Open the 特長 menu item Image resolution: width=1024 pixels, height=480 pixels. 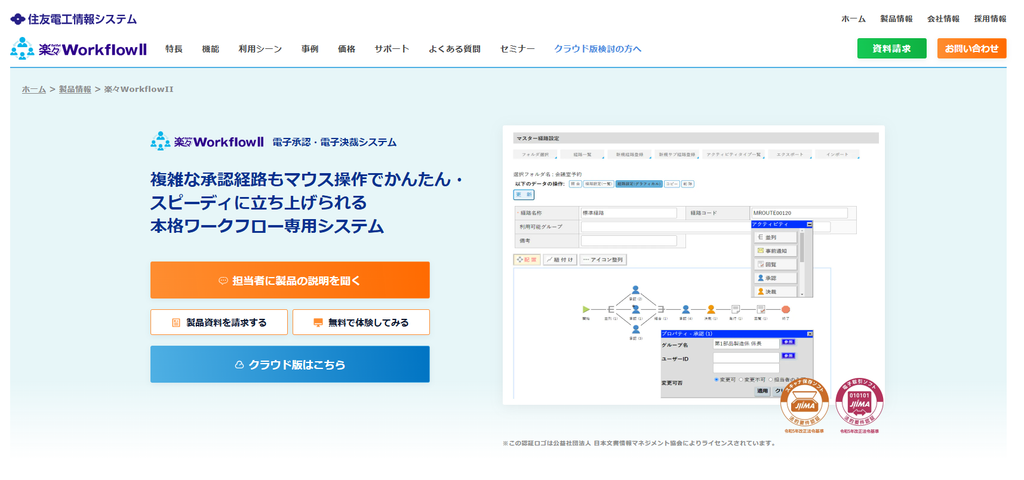pos(174,49)
